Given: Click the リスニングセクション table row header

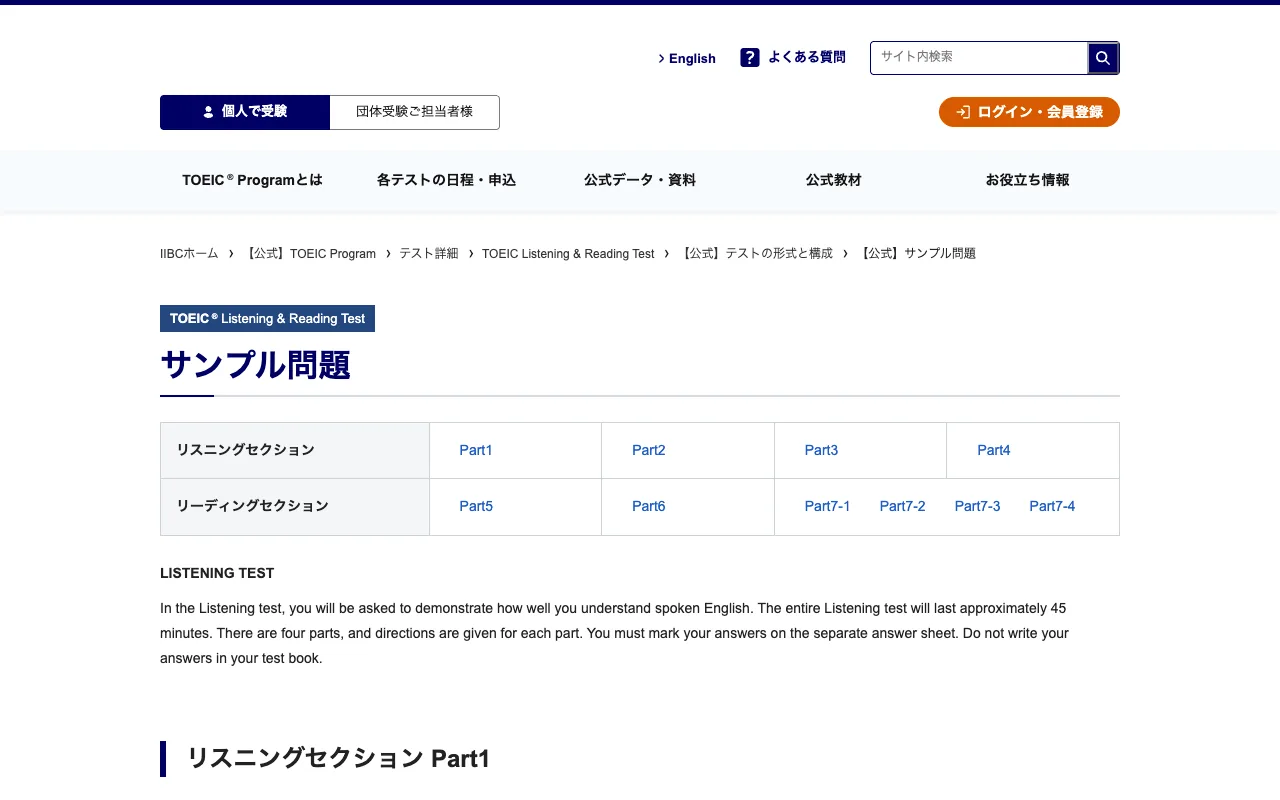Looking at the screenshot, I should pyautogui.click(x=295, y=450).
